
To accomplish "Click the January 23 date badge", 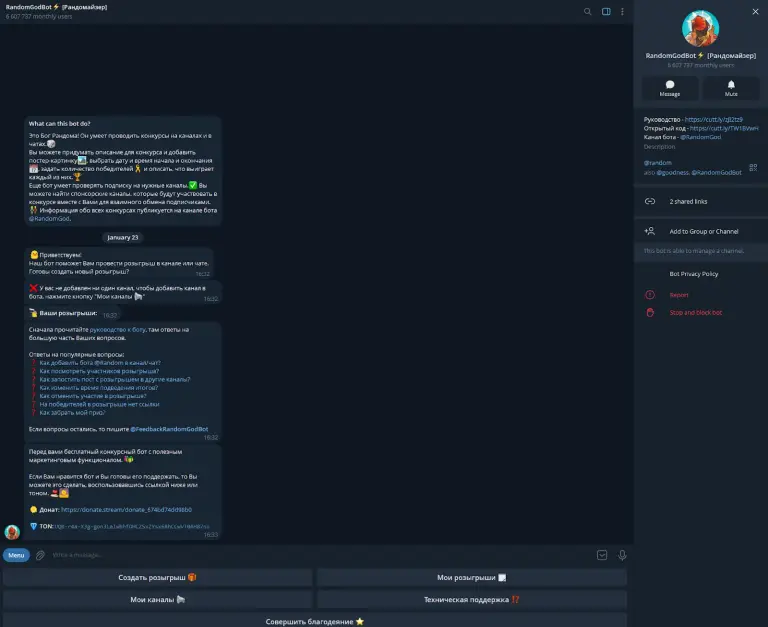I will 122,238.
